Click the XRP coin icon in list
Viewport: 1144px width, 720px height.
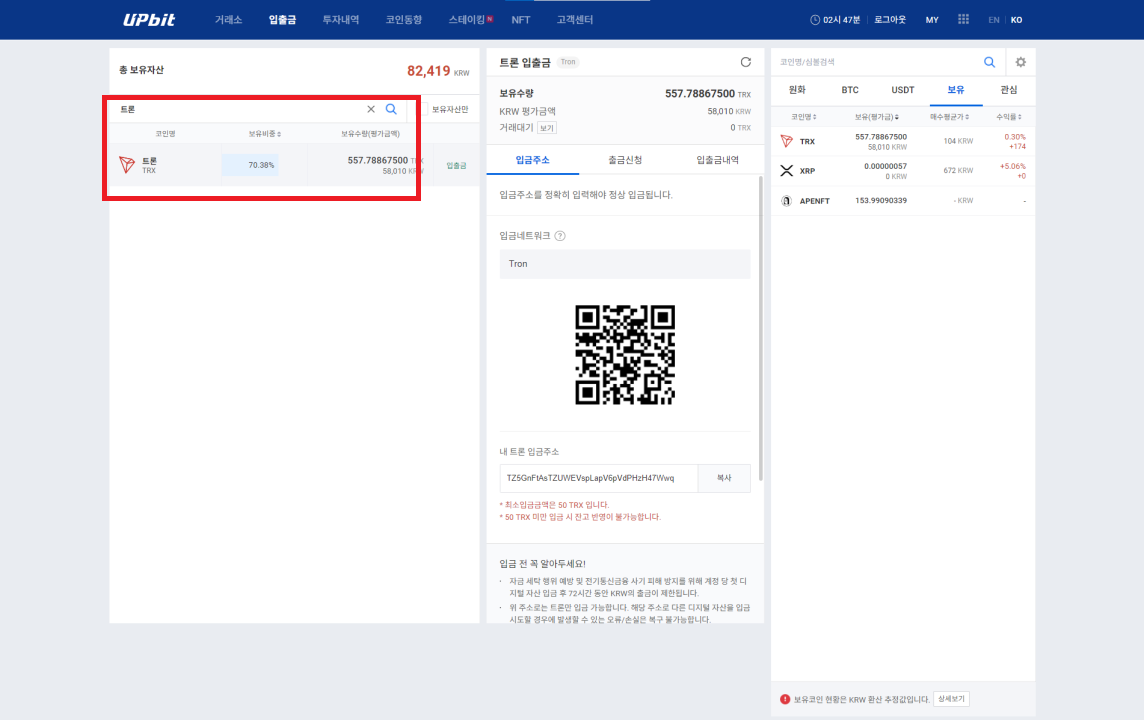tap(786, 171)
